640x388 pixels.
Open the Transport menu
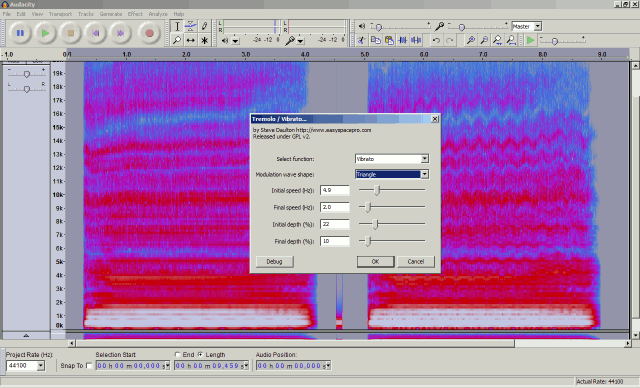click(x=60, y=14)
